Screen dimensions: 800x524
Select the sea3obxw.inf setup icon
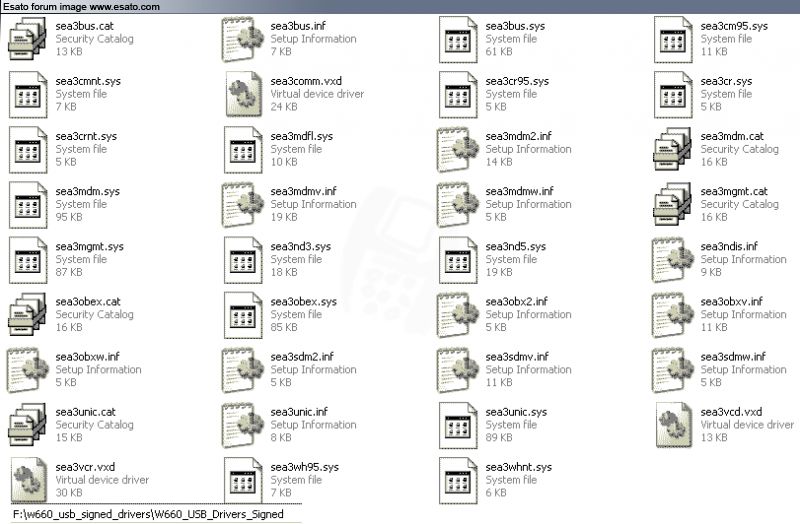28,369
